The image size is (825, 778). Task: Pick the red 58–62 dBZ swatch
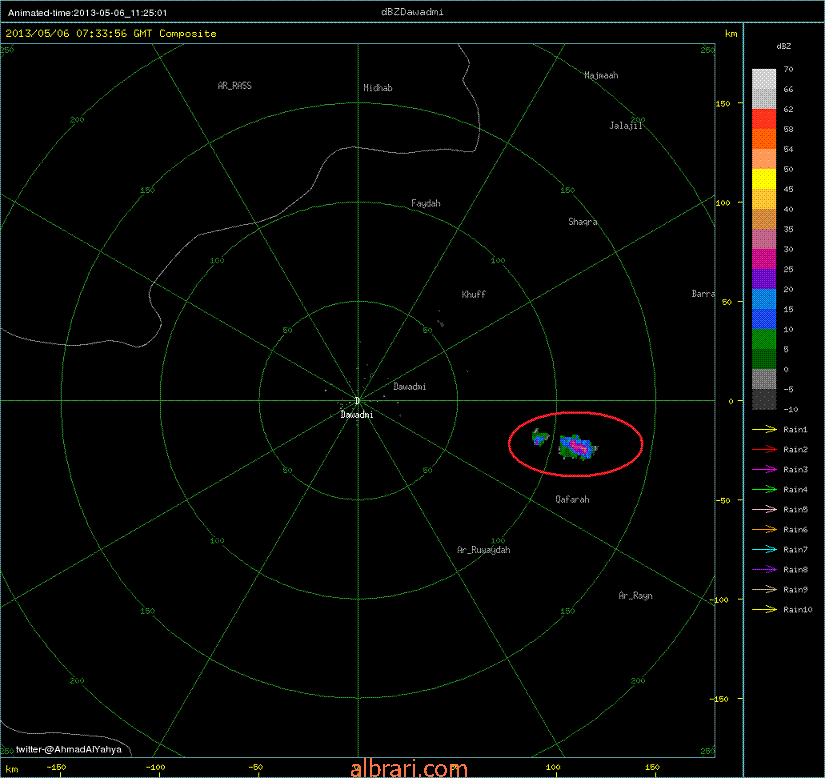764,119
